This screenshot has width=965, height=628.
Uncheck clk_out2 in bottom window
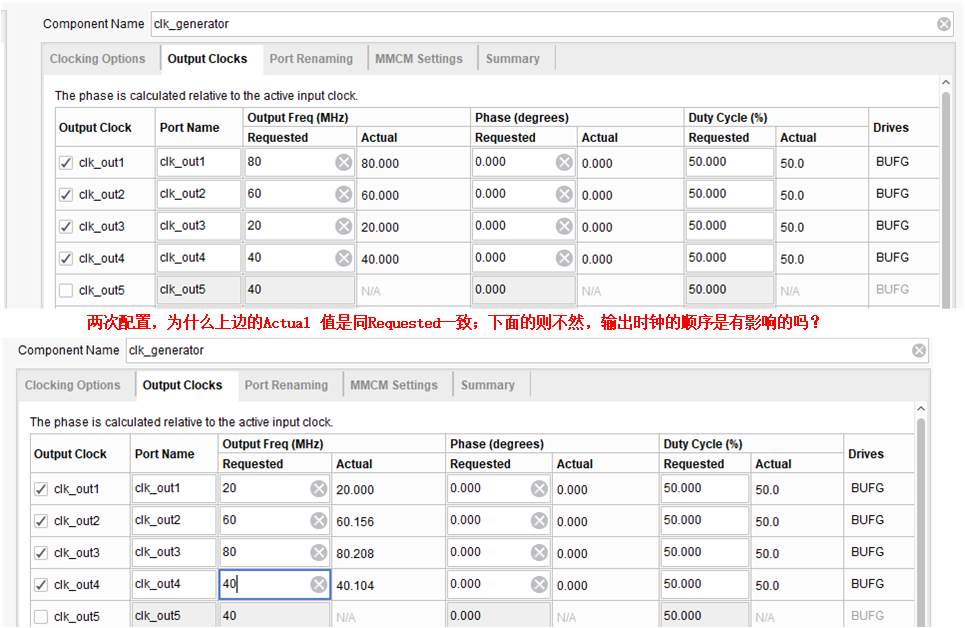pos(41,521)
